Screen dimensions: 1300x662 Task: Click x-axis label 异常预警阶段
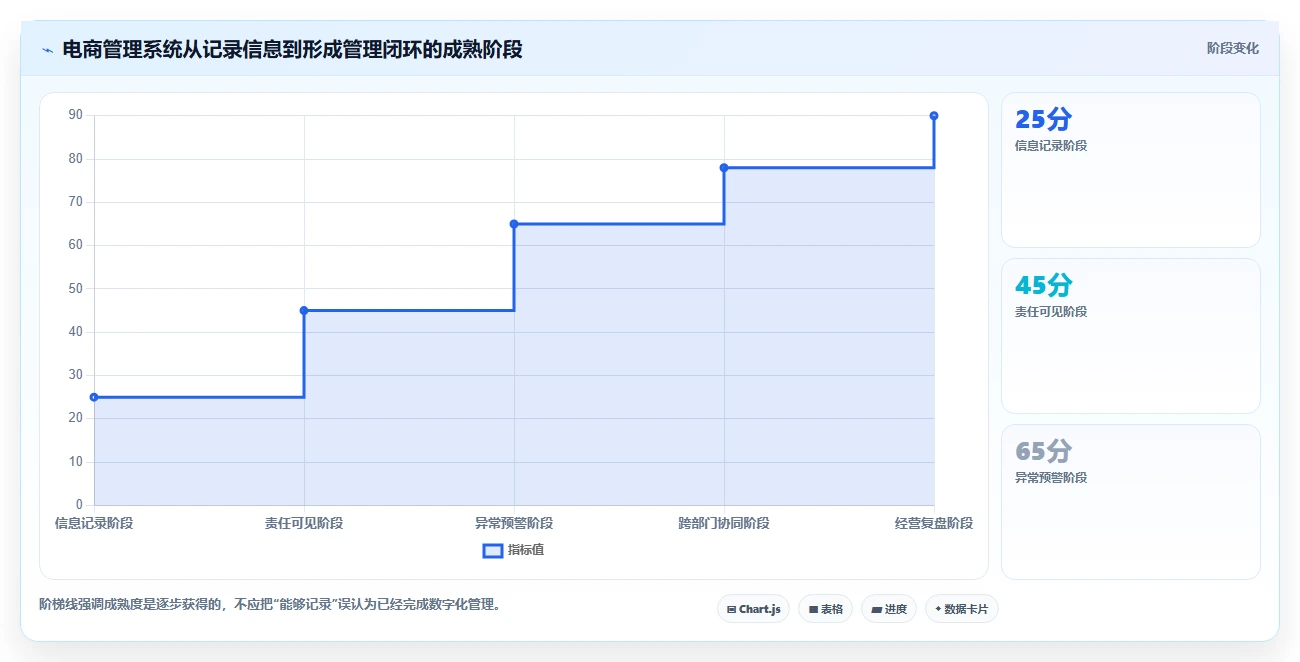click(514, 523)
